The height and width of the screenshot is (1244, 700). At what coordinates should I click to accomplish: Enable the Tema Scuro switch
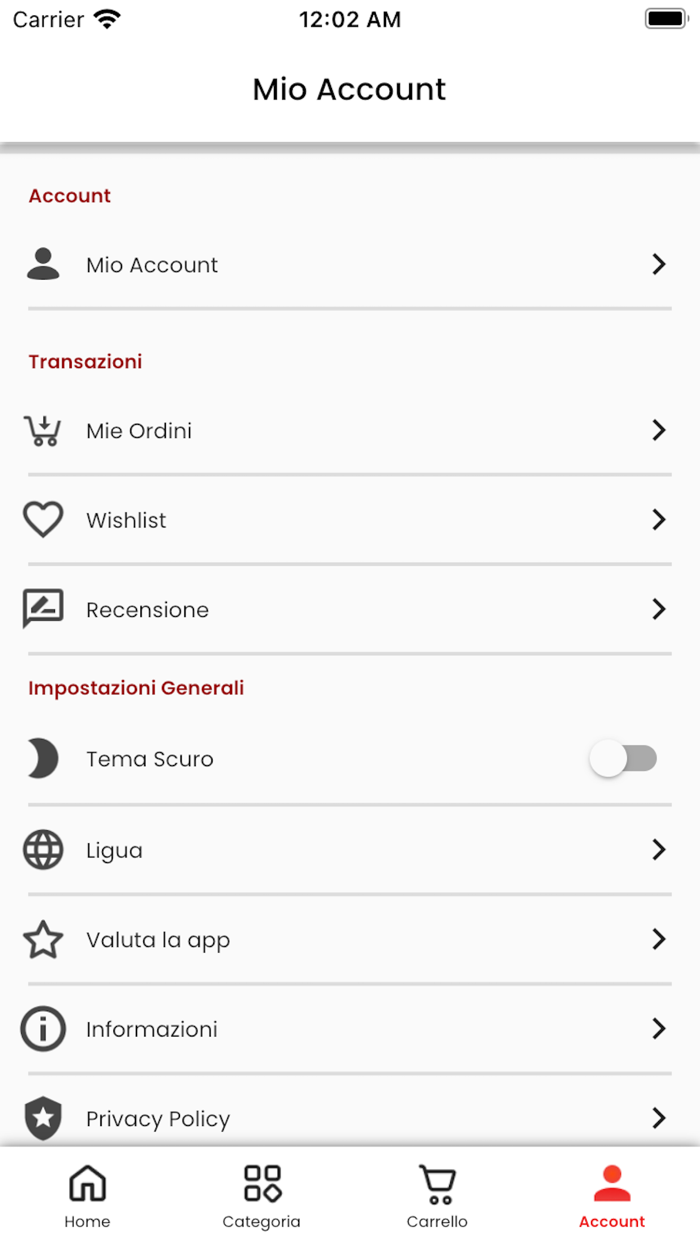coord(623,759)
